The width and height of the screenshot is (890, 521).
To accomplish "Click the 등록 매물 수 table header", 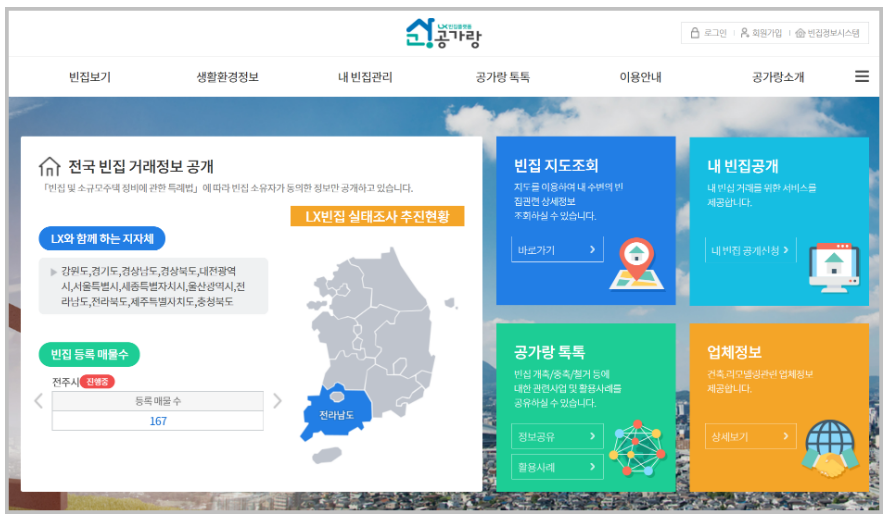I will tap(158, 401).
